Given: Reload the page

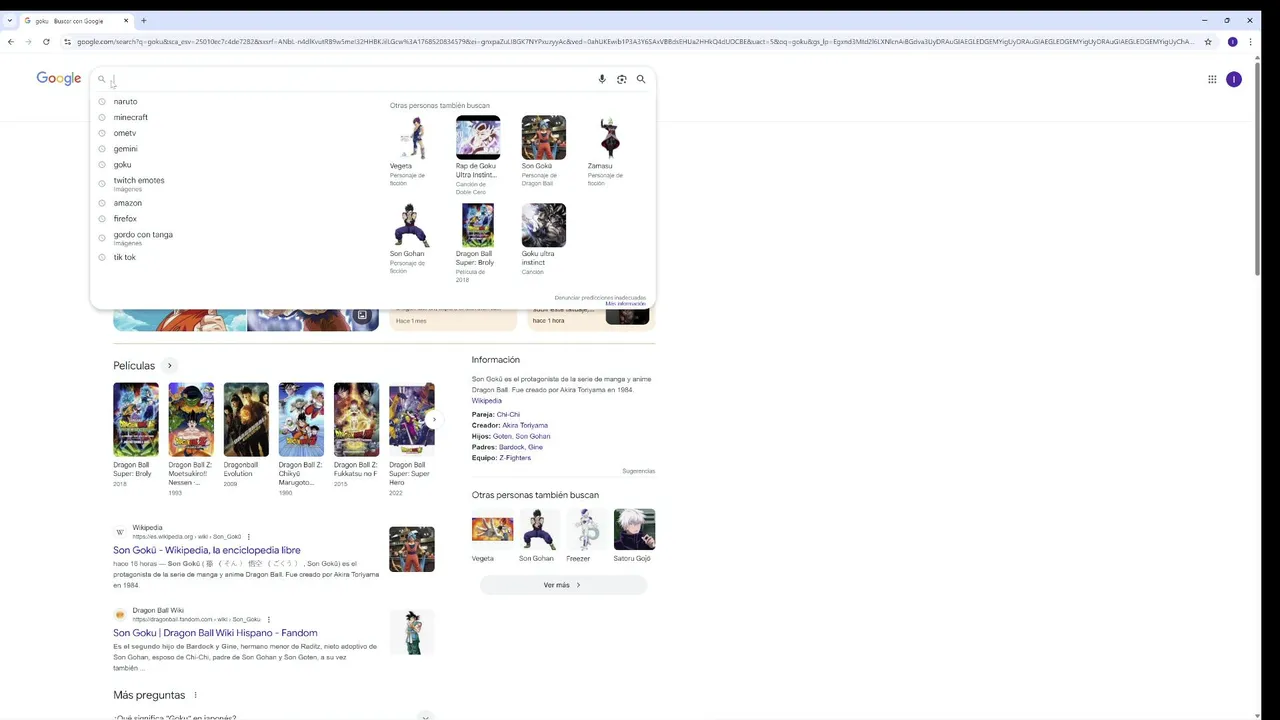Looking at the screenshot, I should click(x=46, y=42).
